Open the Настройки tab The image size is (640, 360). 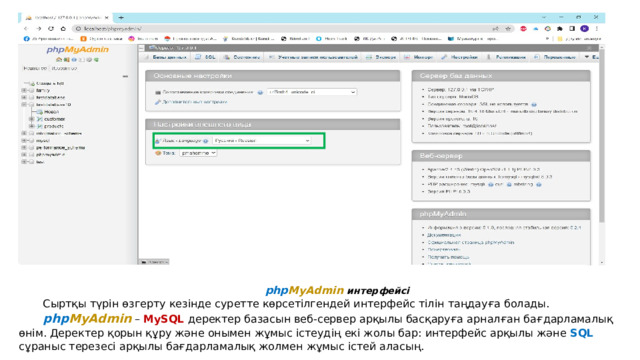click(459, 57)
